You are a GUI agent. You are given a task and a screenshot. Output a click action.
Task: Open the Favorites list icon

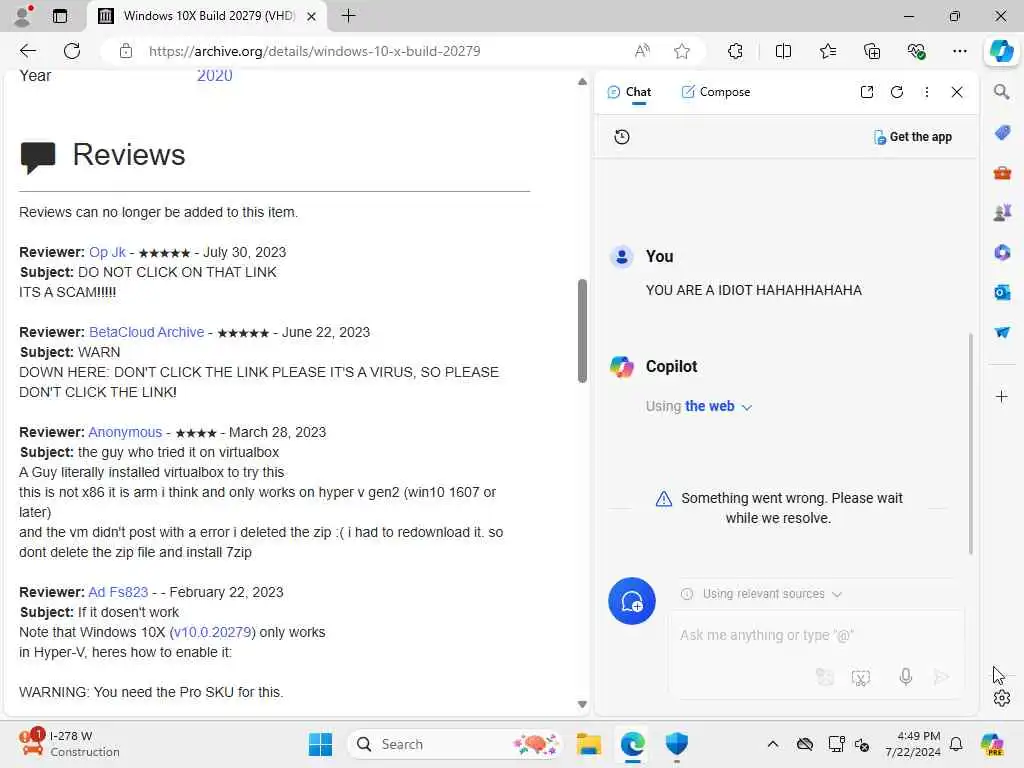click(827, 51)
